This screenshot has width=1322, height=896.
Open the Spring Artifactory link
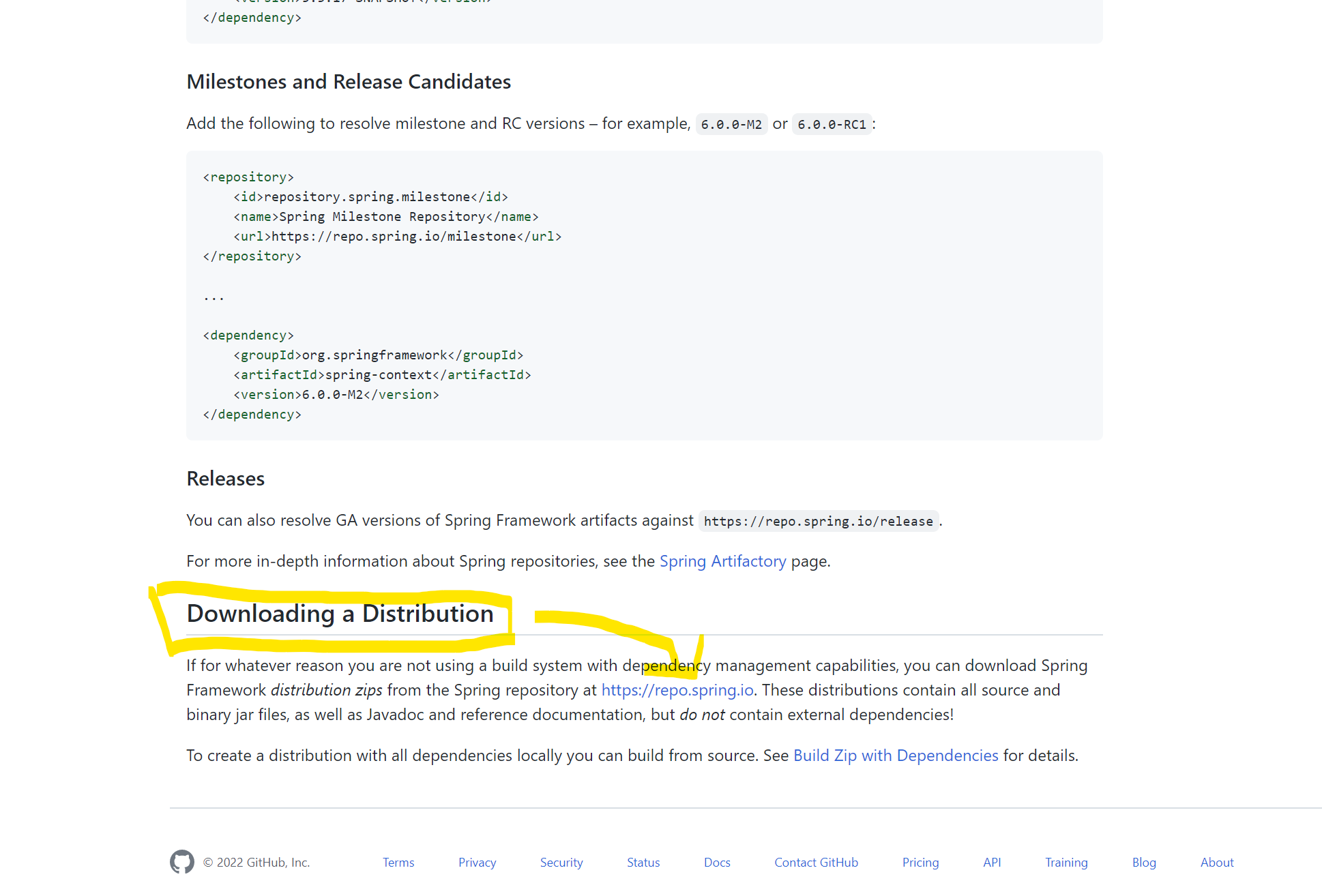click(x=722, y=561)
